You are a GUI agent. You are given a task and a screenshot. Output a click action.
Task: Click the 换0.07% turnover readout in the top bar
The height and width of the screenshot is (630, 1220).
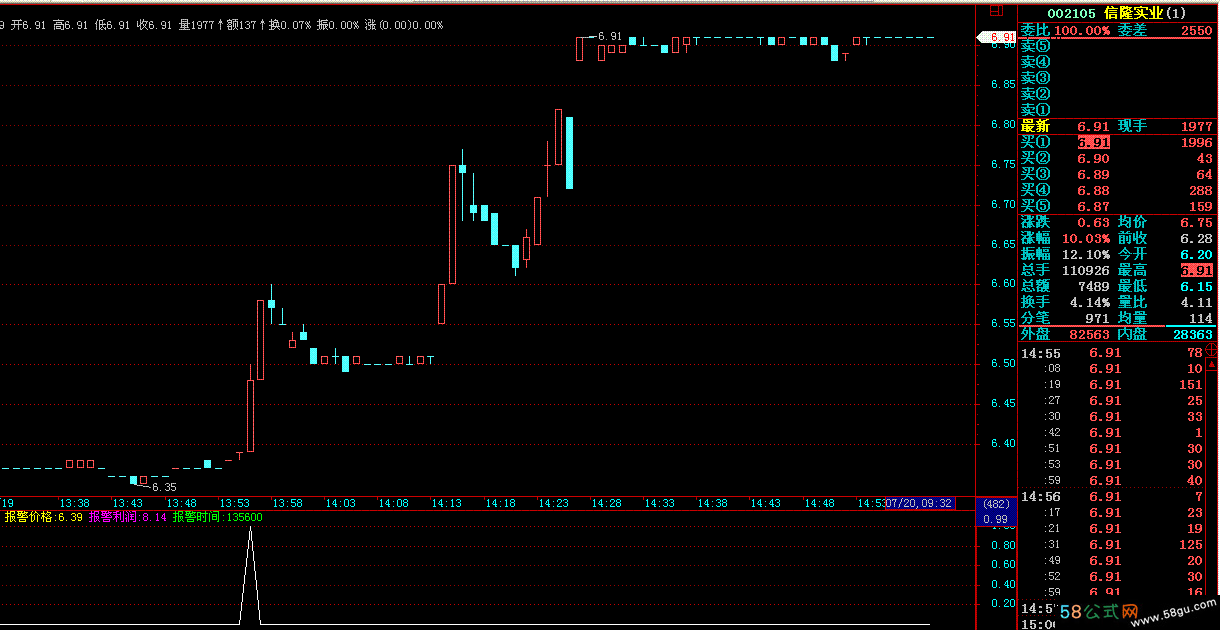291,24
